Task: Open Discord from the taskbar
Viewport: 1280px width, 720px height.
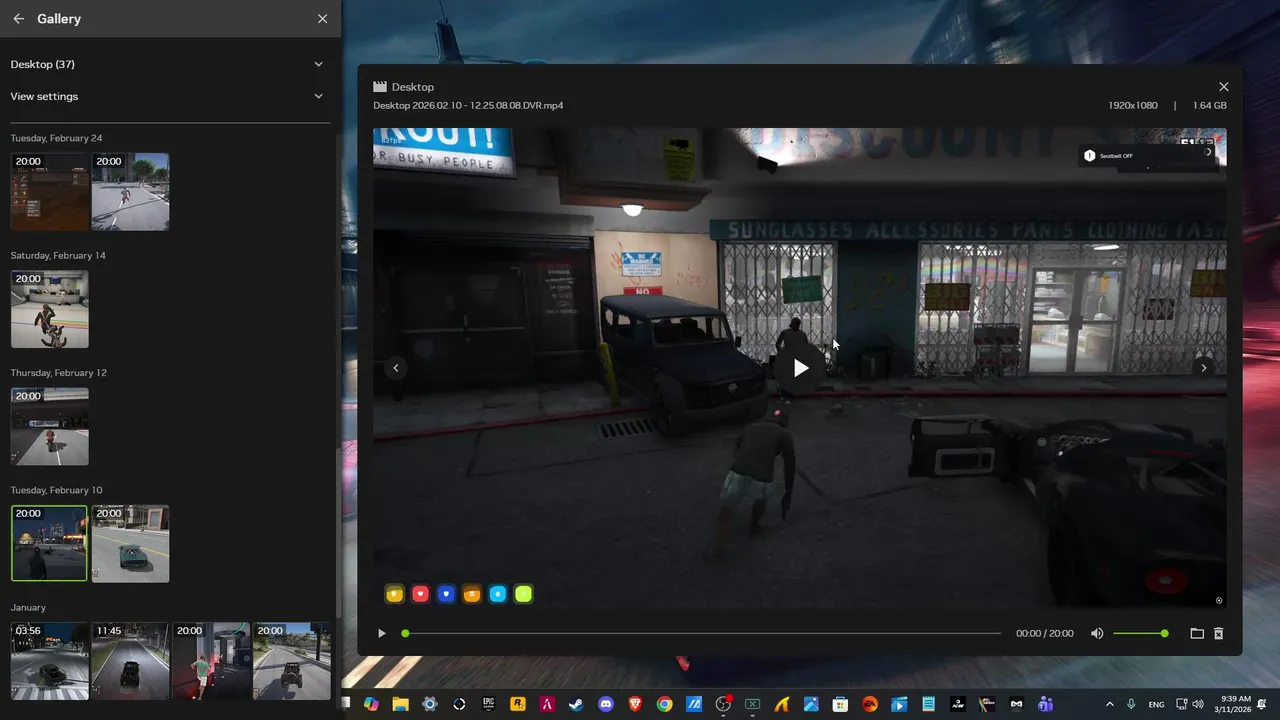Action: click(x=605, y=704)
